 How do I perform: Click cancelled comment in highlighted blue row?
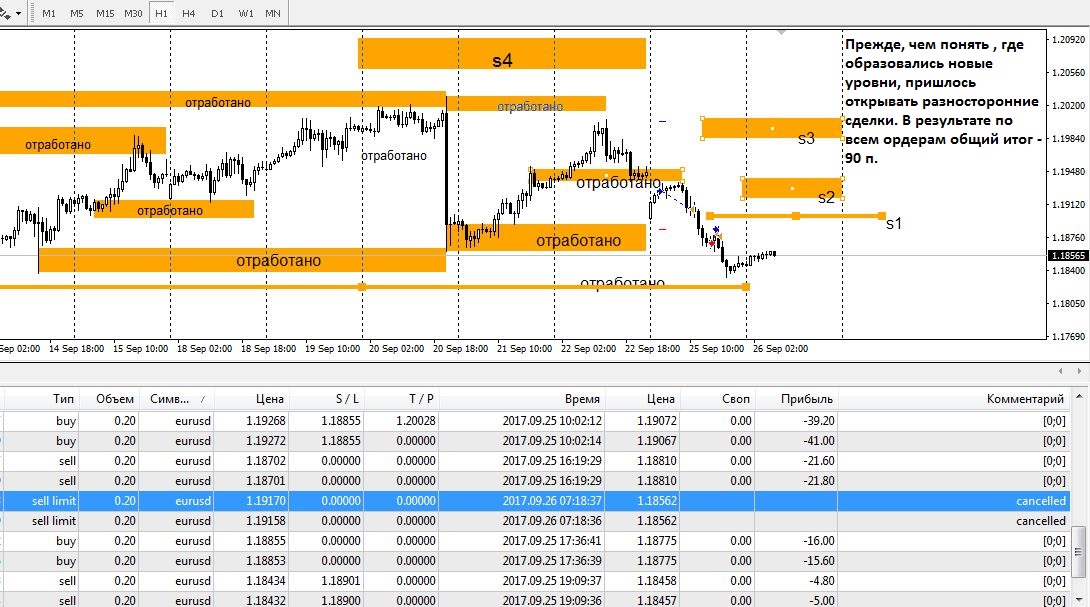(x=1041, y=501)
